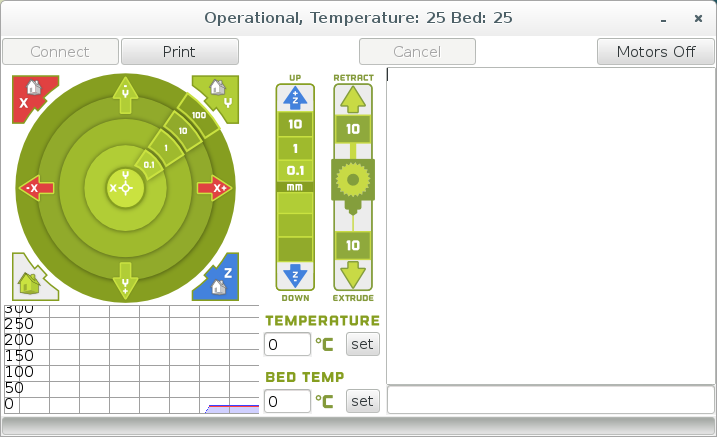Viewport: 717px width, 437px height.
Task: Select the 10 mm Z up step
Action: point(294,125)
